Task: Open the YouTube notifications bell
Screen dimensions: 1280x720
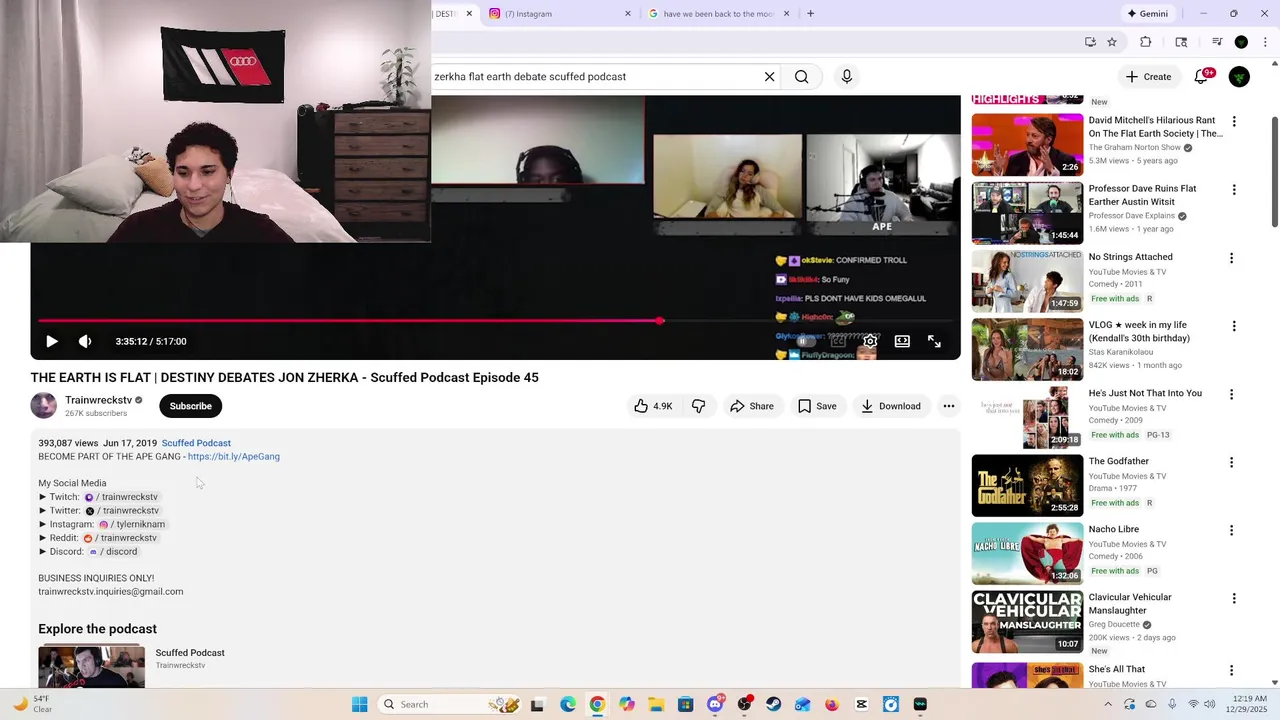Action: 1202,76
